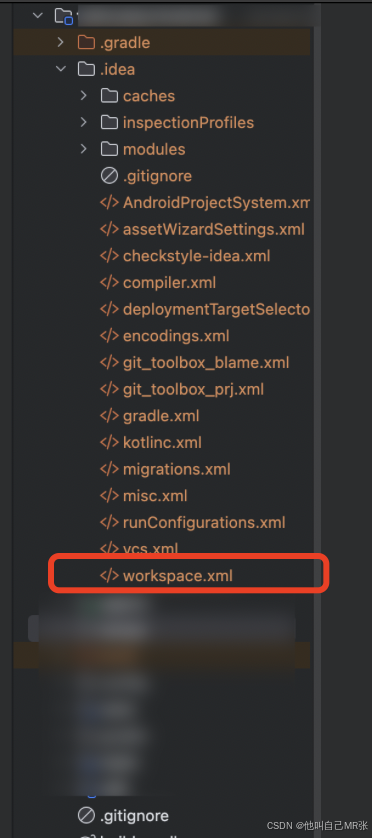The image size is (372, 838).
Task: Select assetWizardSettings.xml file name
Action: coord(214,230)
